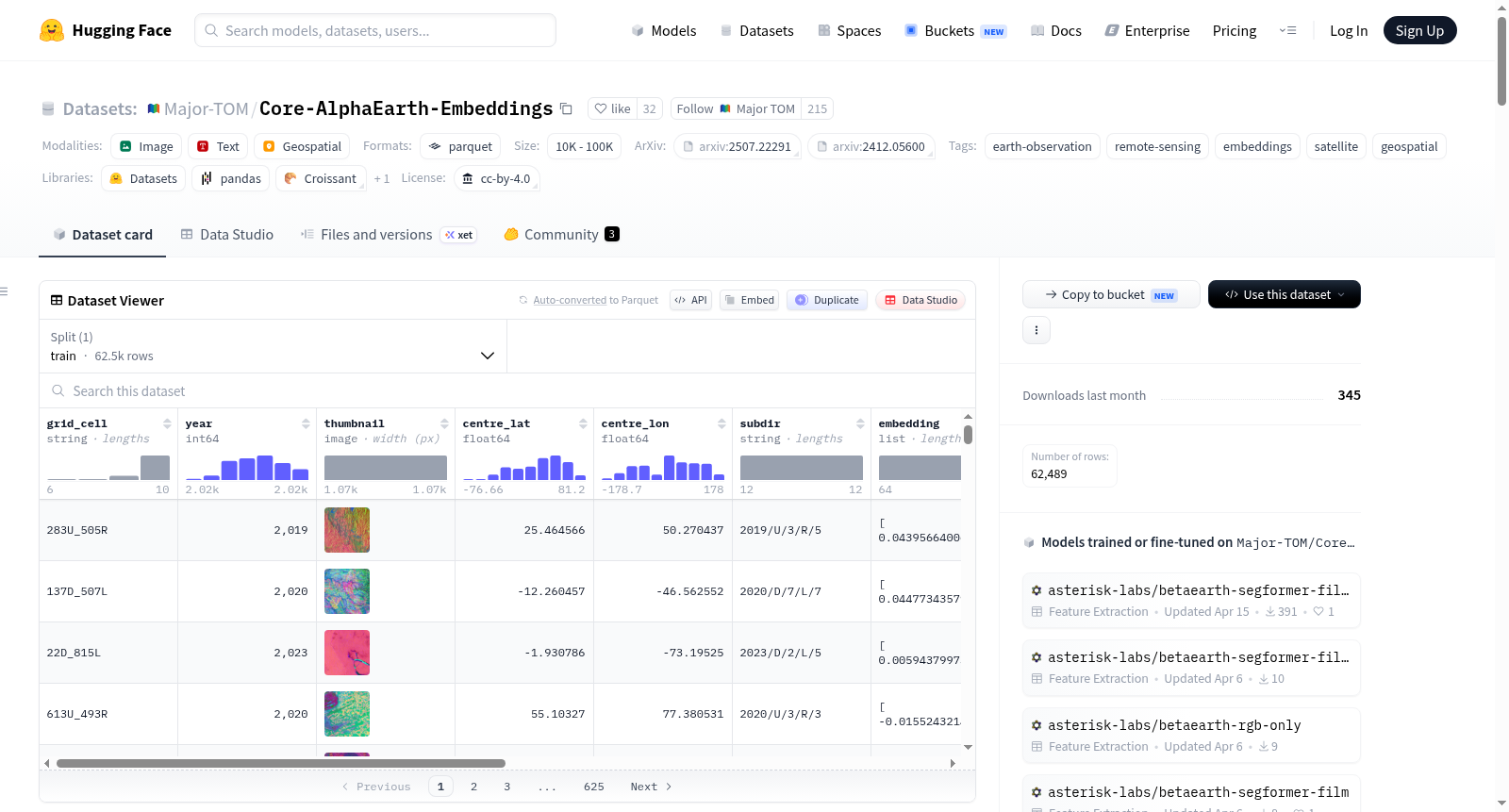Sort by the grid_cell column icon
The height and width of the screenshot is (812, 1509).
click(x=167, y=423)
